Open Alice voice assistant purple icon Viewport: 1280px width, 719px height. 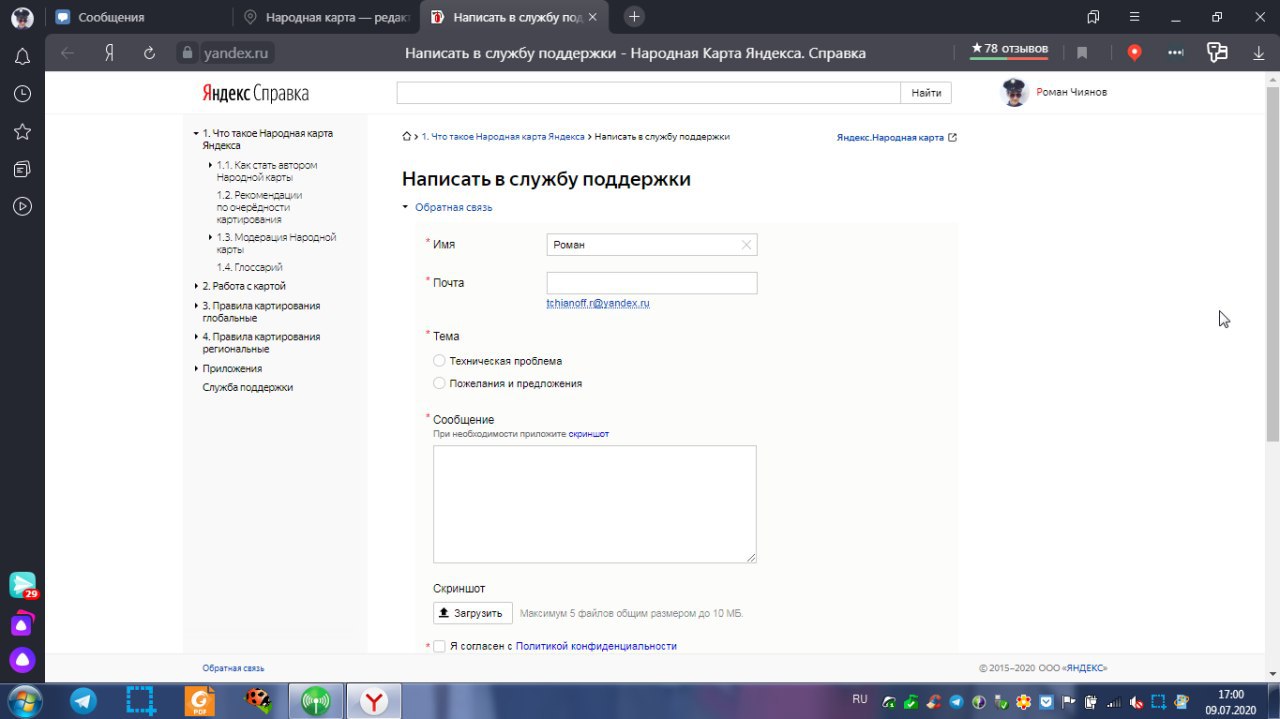pyautogui.click(x=22, y=660)
